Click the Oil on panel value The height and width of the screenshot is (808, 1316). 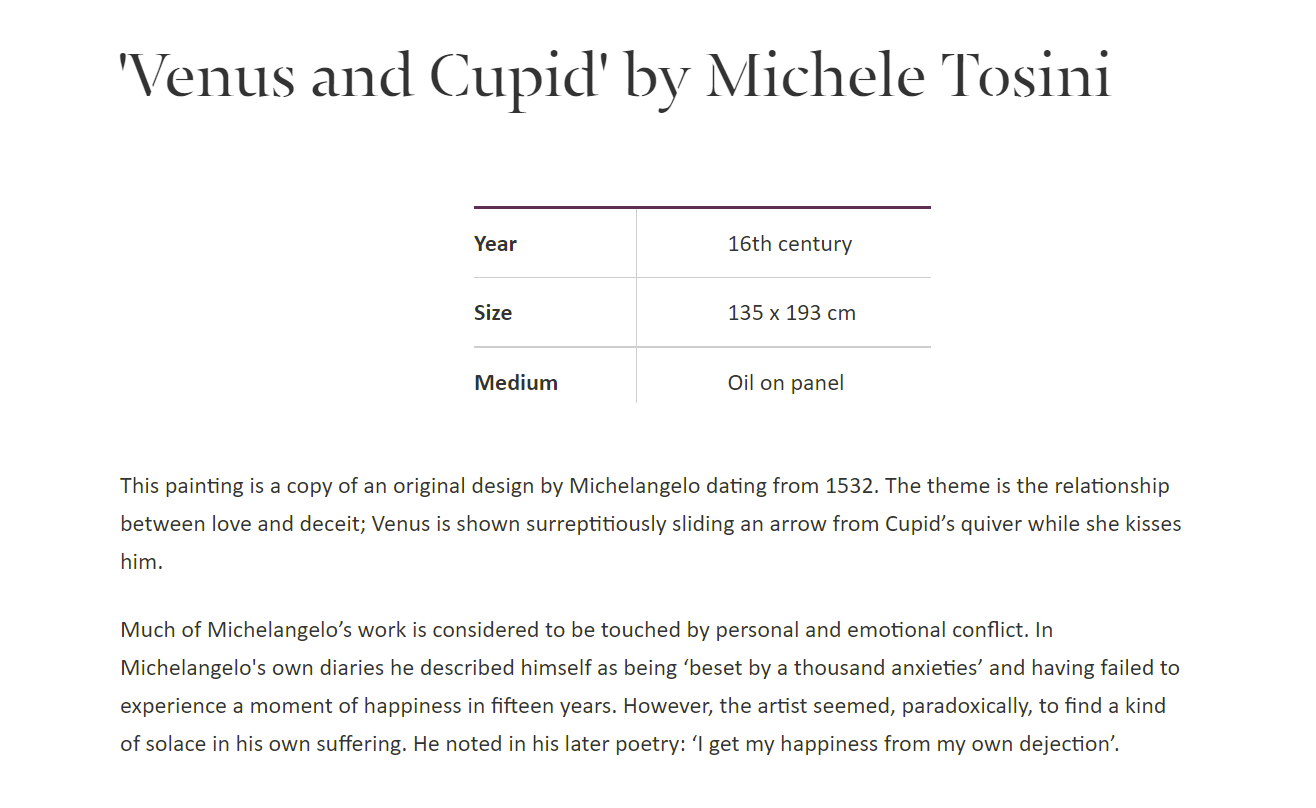[x=786, y=383]
